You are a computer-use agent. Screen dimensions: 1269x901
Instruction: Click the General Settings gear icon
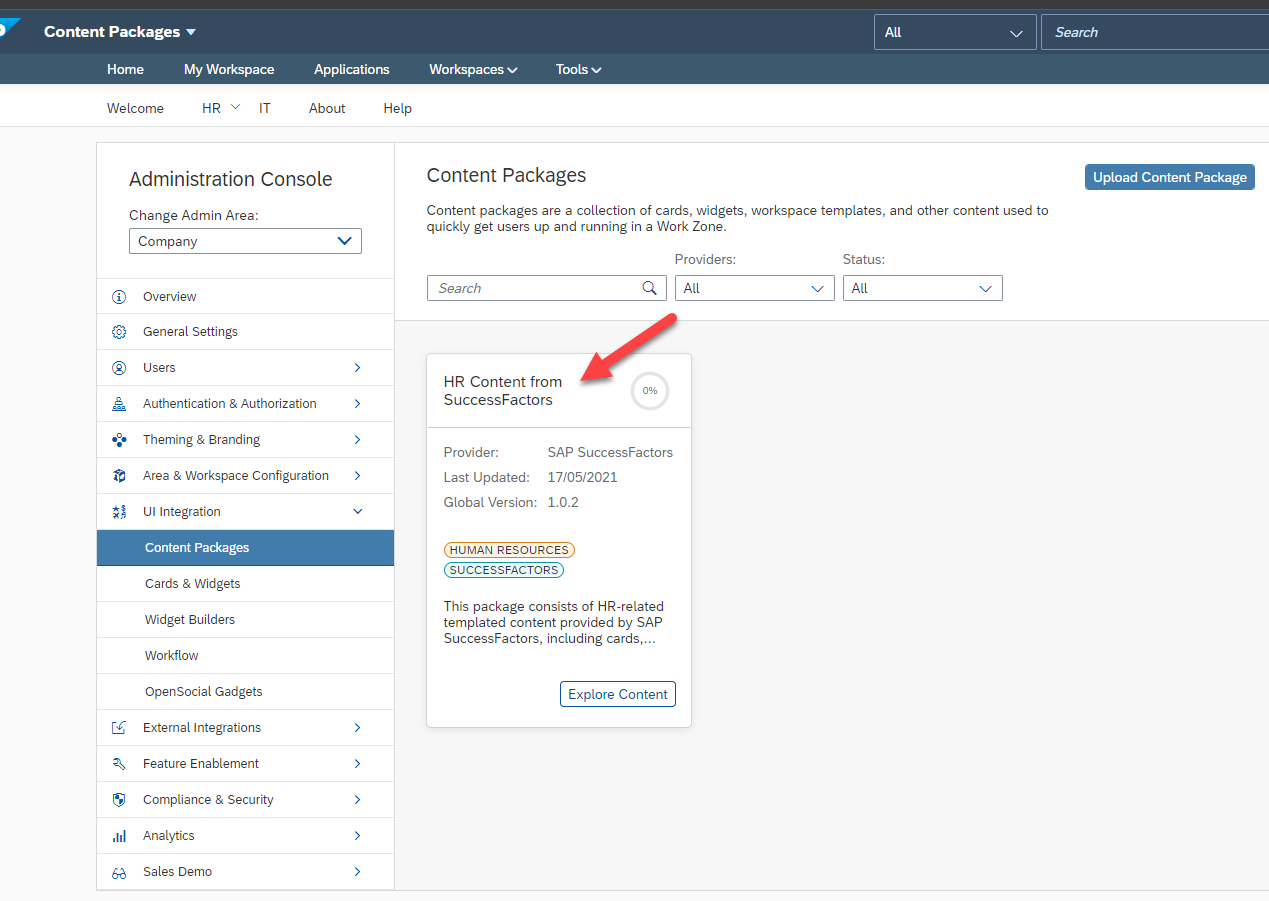coord(119,332)
